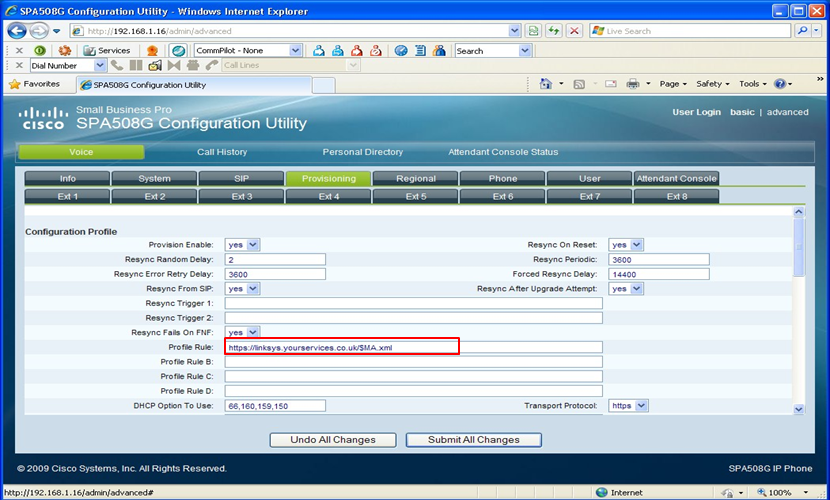
Task: Click the Profile Rule input field
Action: [x=413, y=347]
